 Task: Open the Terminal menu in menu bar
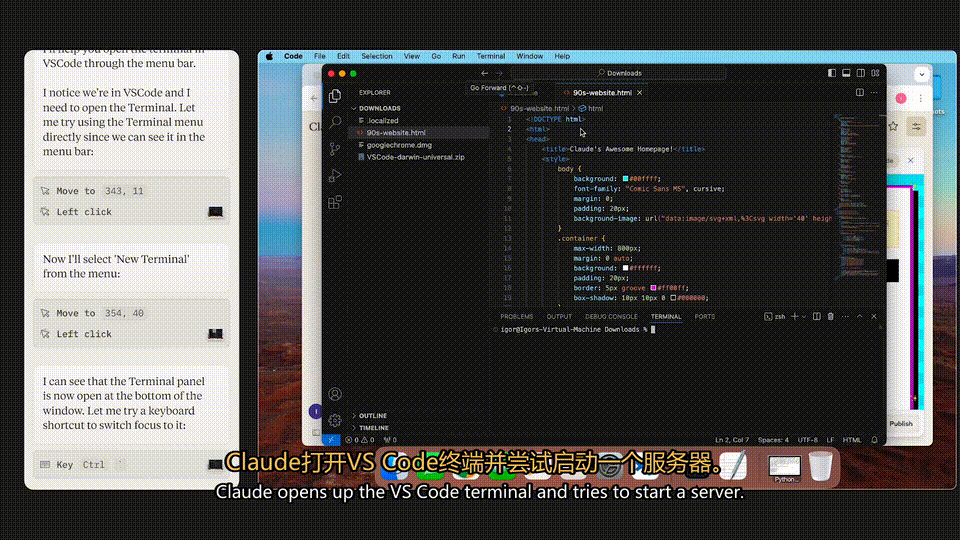pyautogui.click(x=491, y=56)
